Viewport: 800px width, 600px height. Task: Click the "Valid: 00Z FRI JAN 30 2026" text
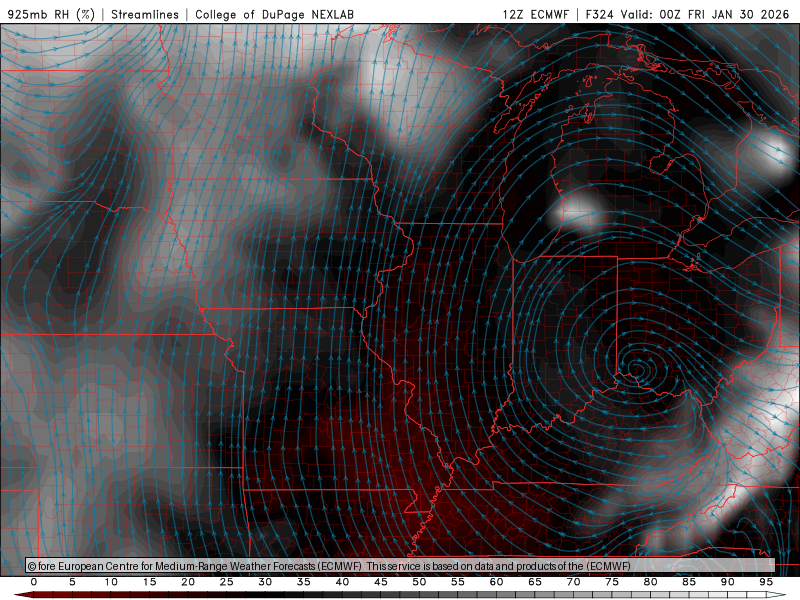tap(705, 14)
